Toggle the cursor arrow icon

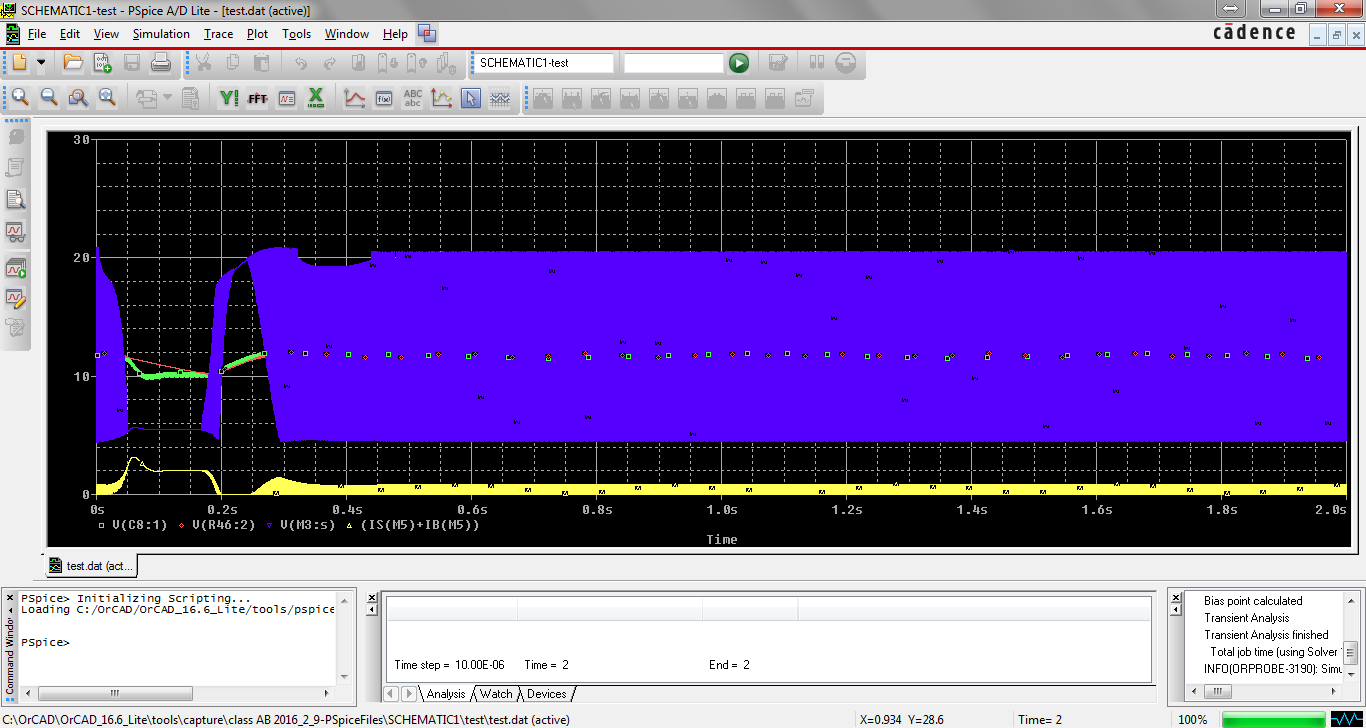(471, 98)
